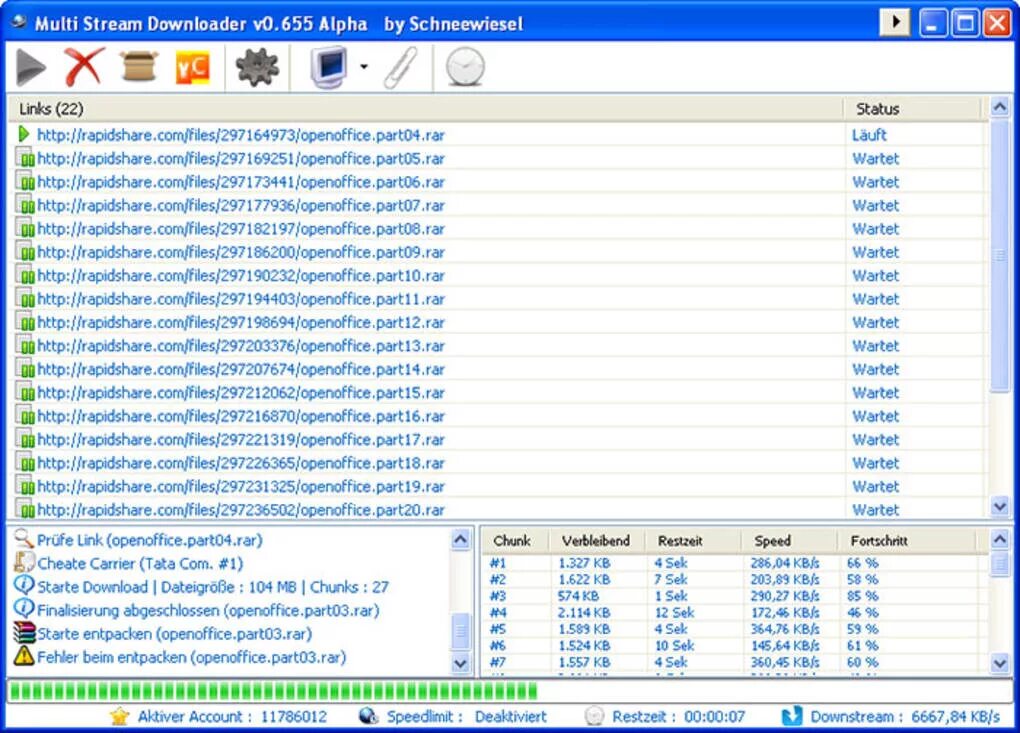Click the Downstream 6667,84 KB/s value
1020x733 pixels.
click(x=955, y=717)
